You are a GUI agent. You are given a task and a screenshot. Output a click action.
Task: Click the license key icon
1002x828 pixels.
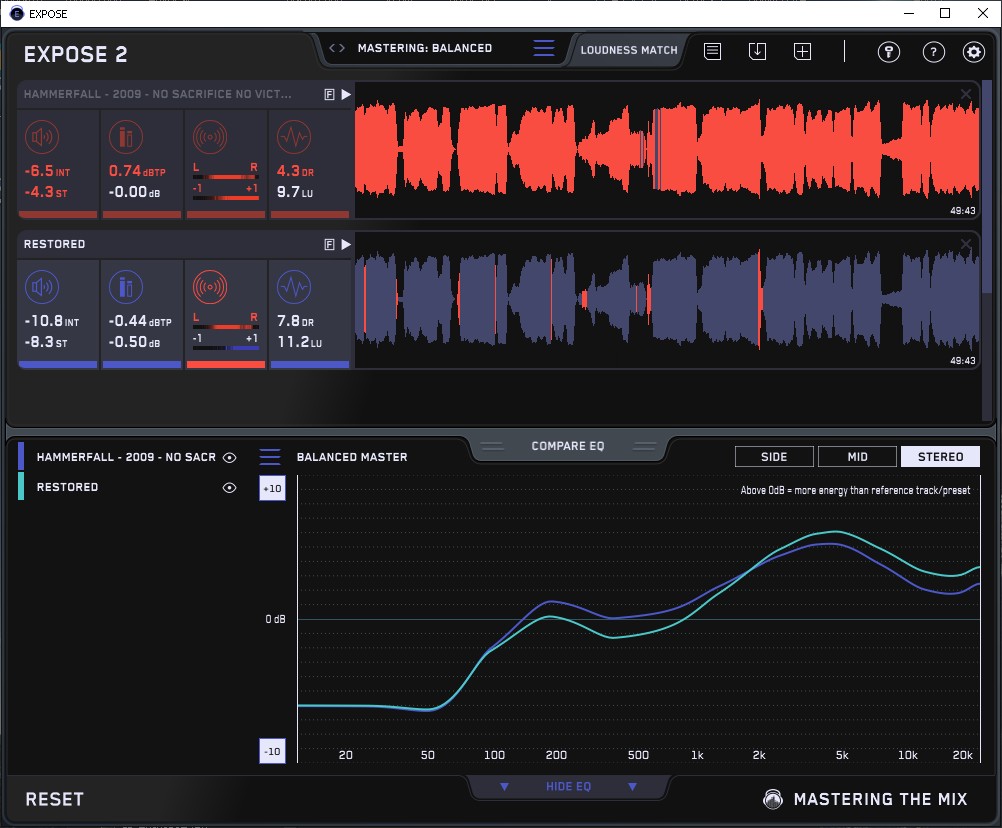coord(889,52)
